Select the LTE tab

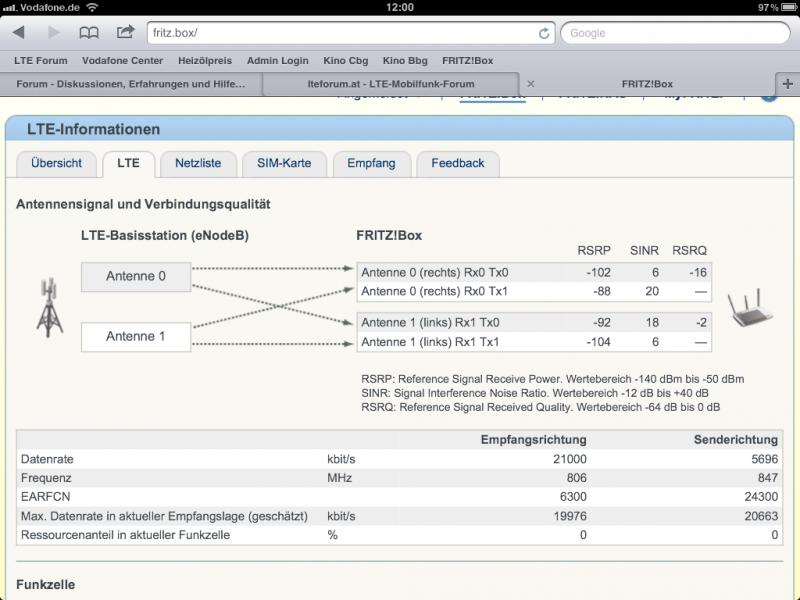pyautogui.click(x=128, y=163)
